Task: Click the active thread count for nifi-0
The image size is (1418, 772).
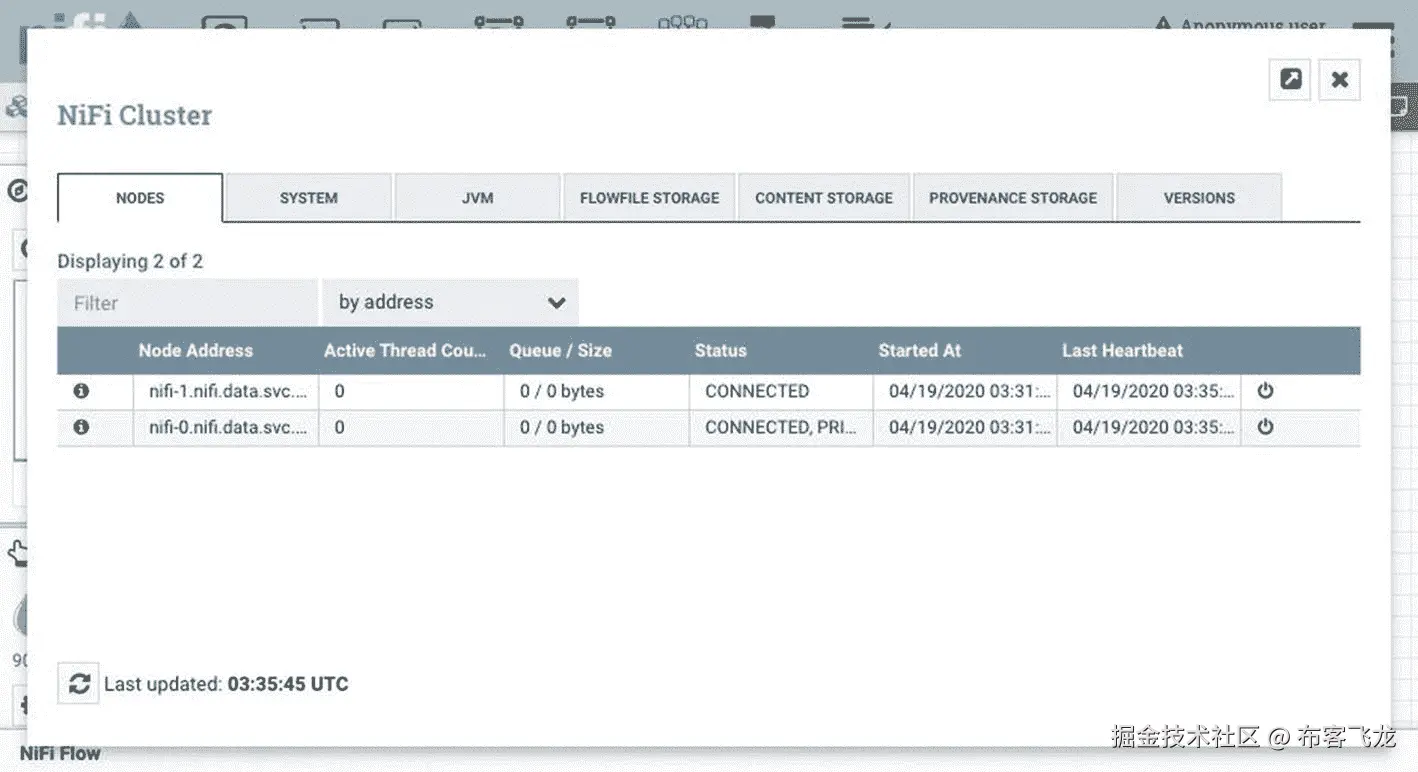Action: (411, 427)
